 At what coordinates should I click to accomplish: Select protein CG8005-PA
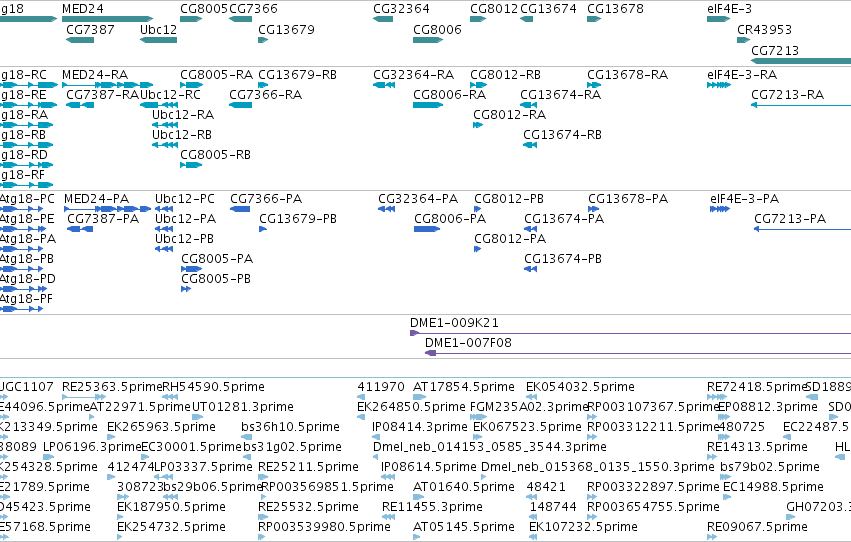192,269
